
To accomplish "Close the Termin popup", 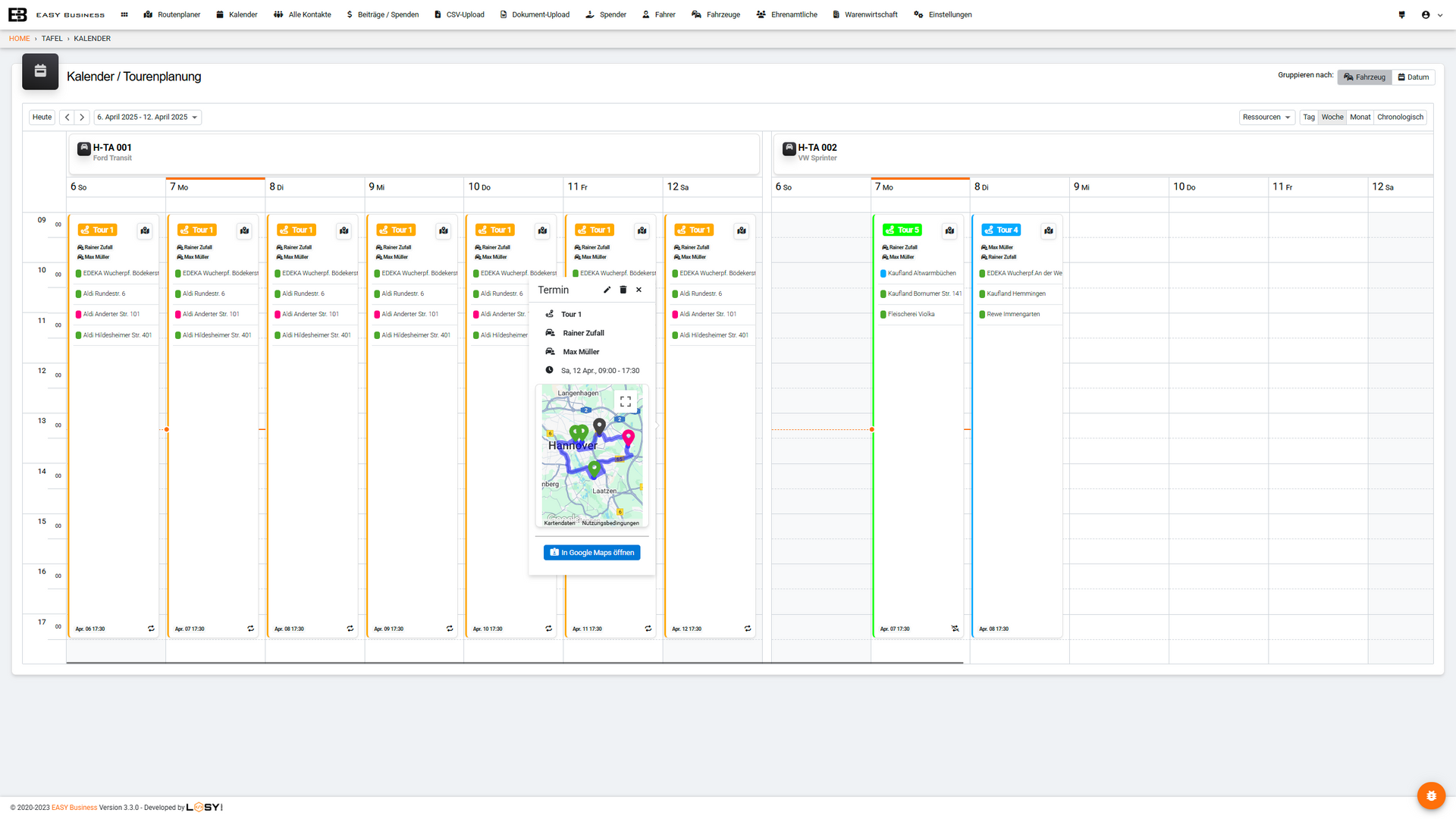I will click(639, 290).
